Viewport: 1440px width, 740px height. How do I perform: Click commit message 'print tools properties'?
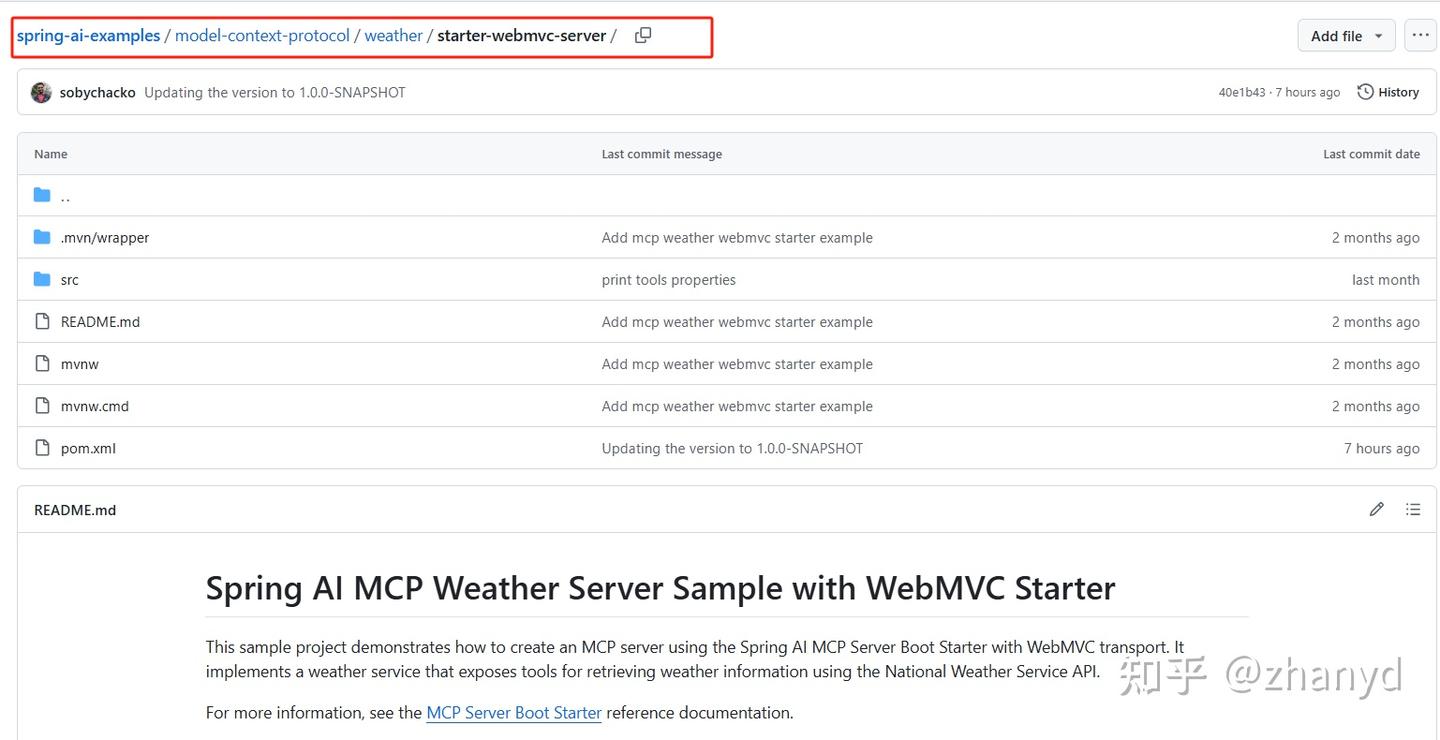[668, 279]
